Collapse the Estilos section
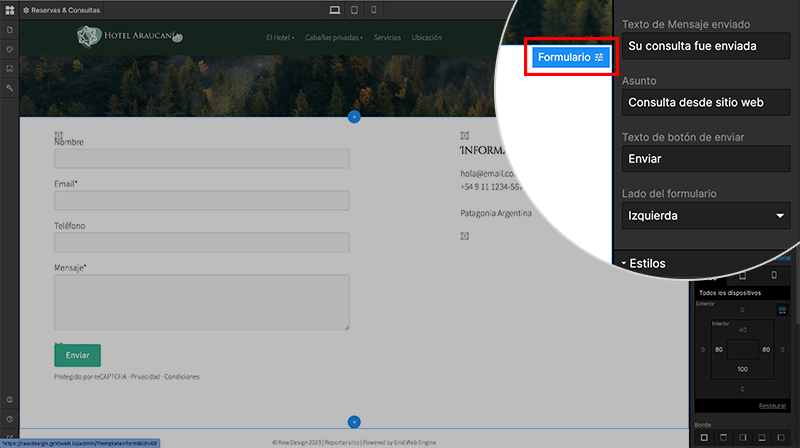Viewport: 800px width, 448px height. [x=643, y=263]
